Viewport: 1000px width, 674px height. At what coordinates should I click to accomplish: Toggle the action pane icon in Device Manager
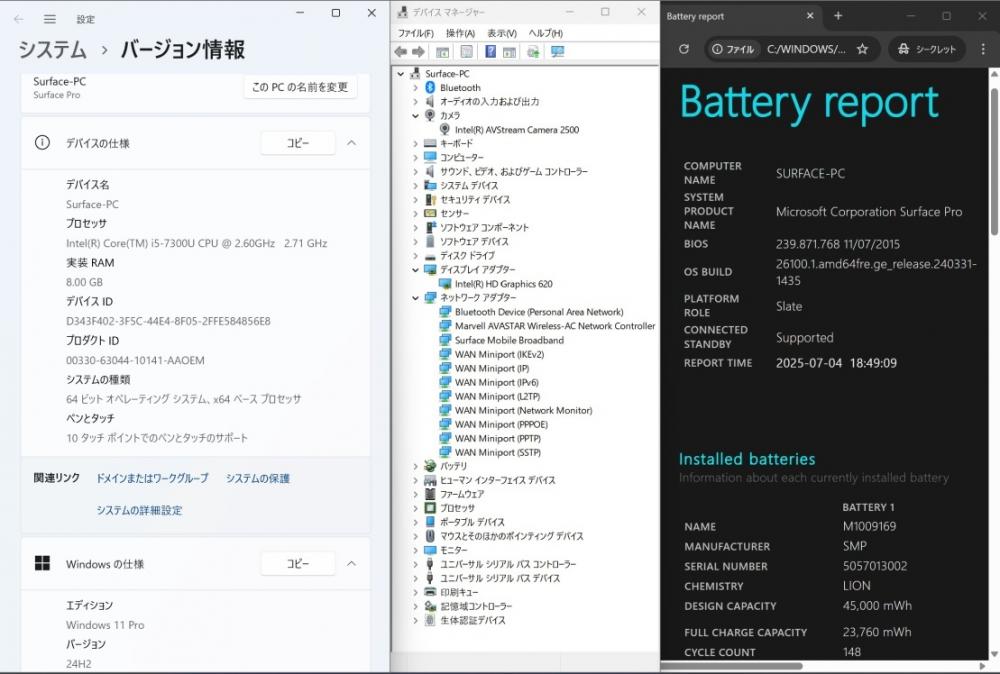click(509, 52)
